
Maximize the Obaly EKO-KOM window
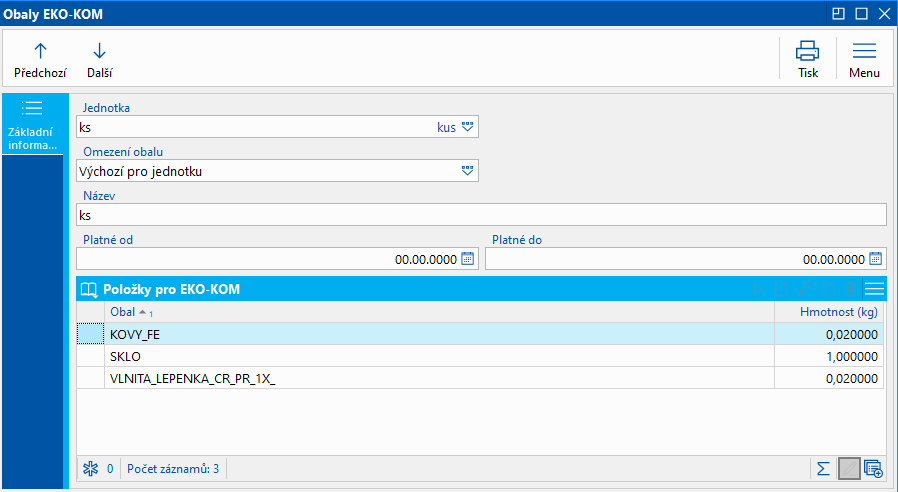tap(861, 13)
